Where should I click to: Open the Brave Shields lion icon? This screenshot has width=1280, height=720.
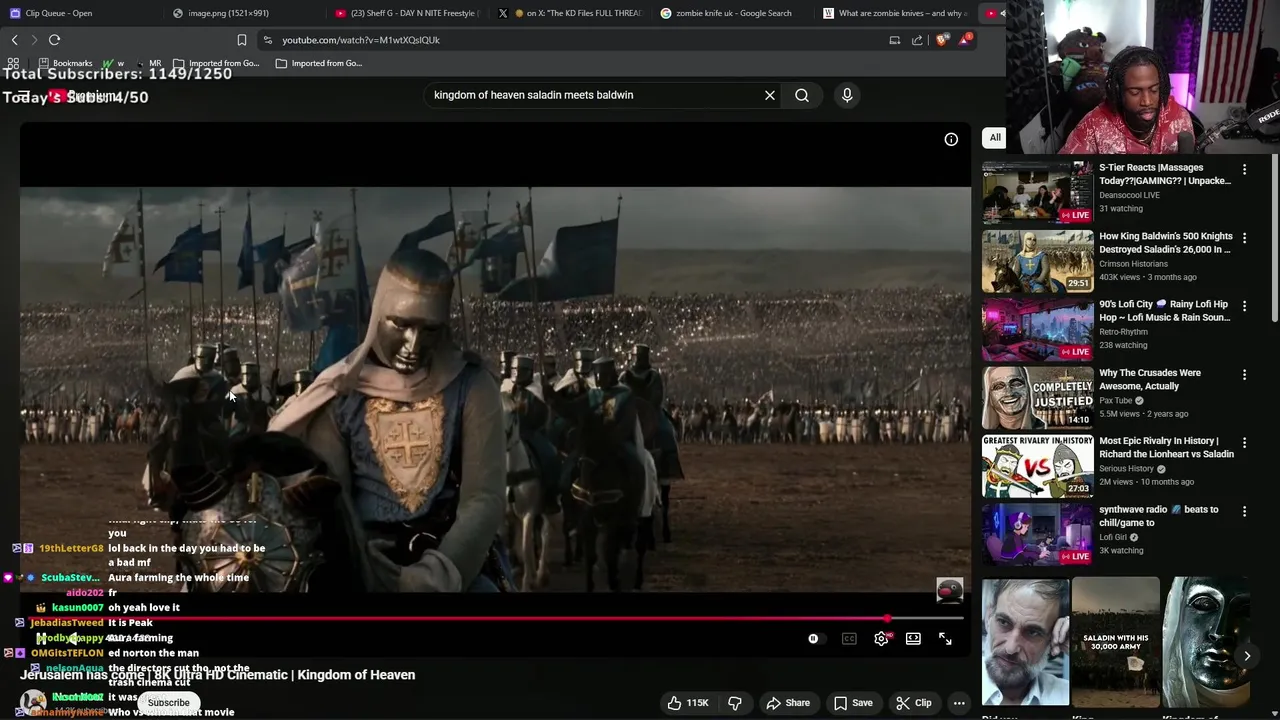[942, 40]
